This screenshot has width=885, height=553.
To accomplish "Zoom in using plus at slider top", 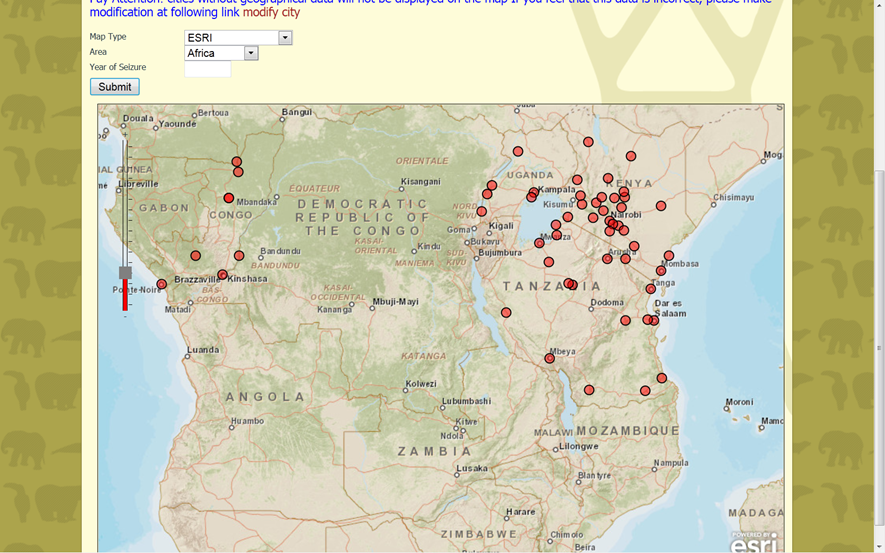I will 125,133.
